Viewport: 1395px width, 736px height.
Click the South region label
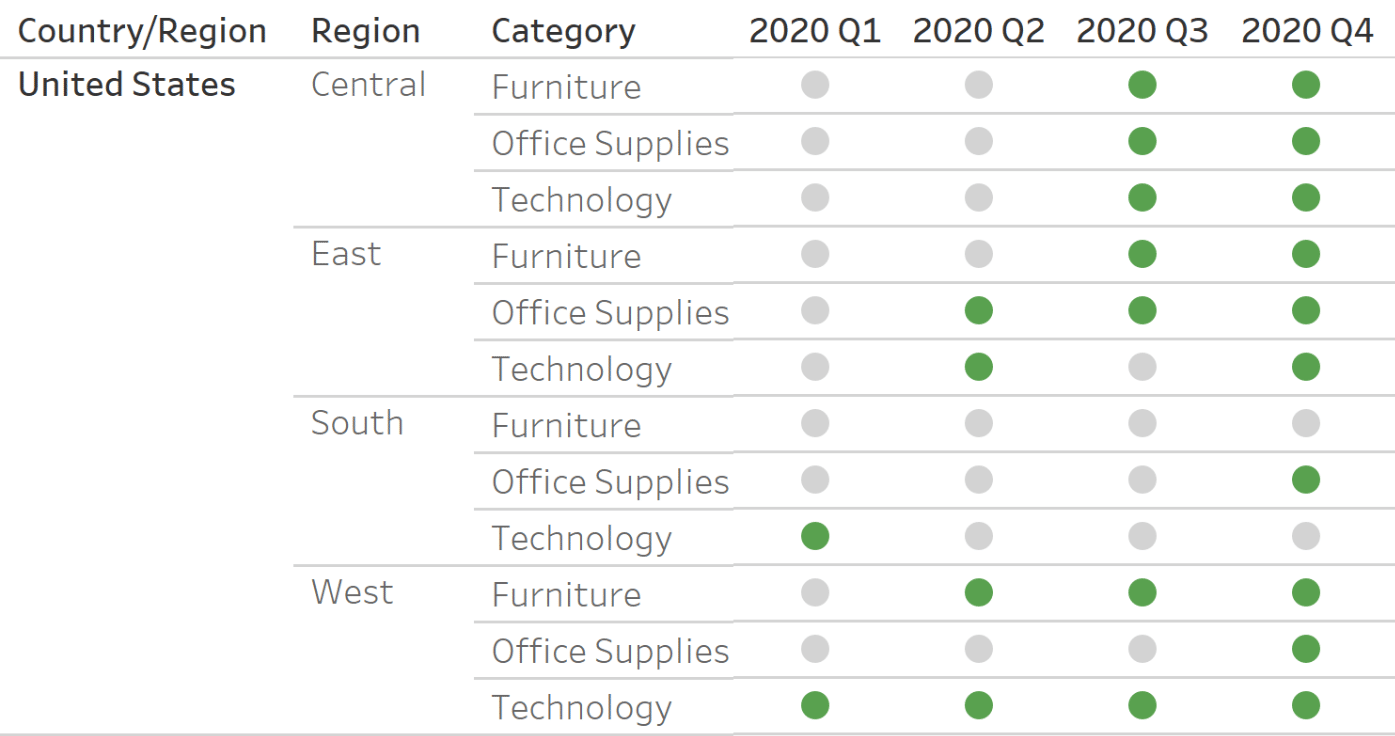357,423
